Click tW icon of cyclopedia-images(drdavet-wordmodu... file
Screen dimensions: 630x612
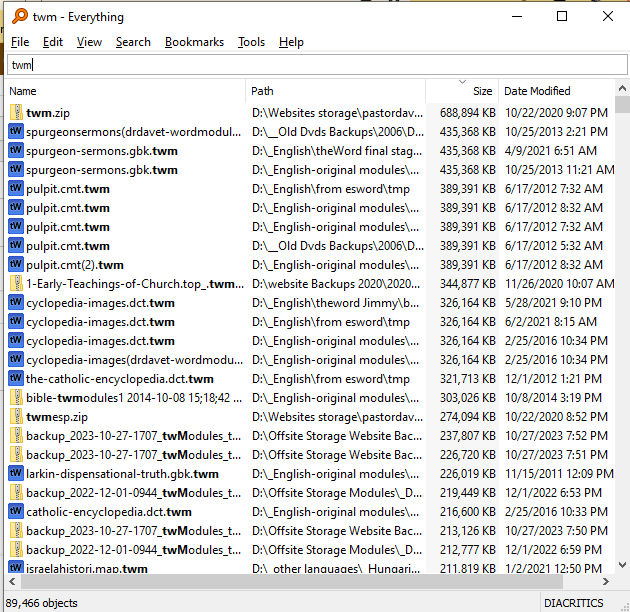[x=16, y=360]
